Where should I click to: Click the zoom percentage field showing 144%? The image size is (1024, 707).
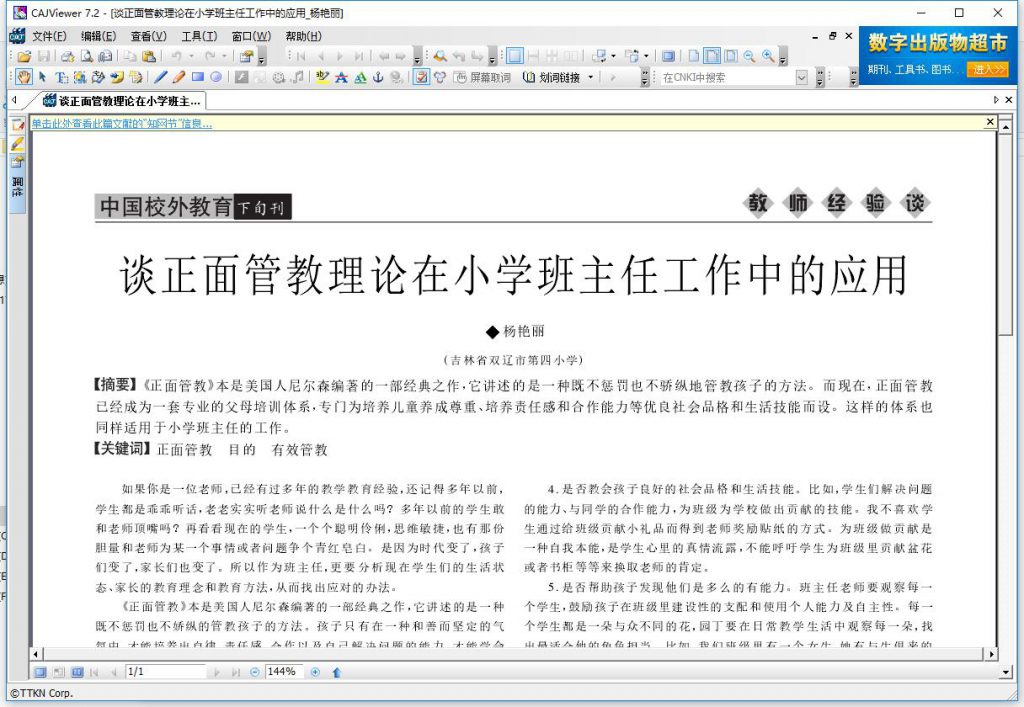point(284,672)
